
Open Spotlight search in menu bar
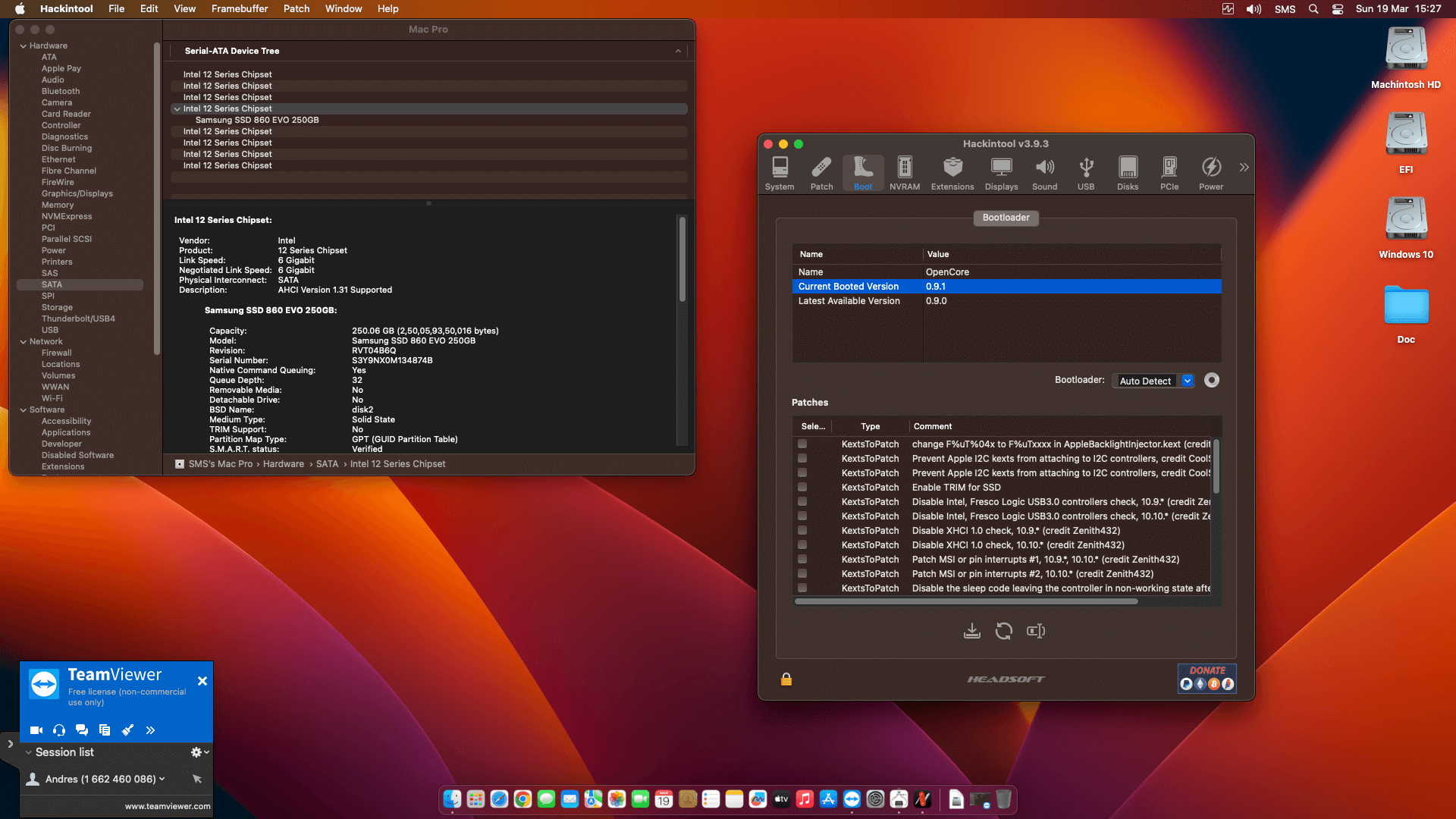pyautogui.click(x=1313, y=9)
